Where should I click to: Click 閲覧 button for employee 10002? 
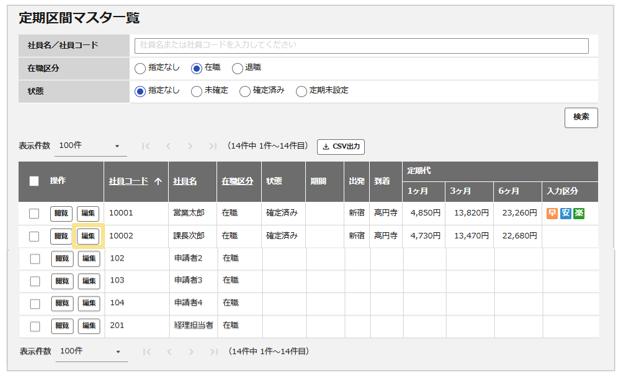pyautogui.click(x=61, y=236)
